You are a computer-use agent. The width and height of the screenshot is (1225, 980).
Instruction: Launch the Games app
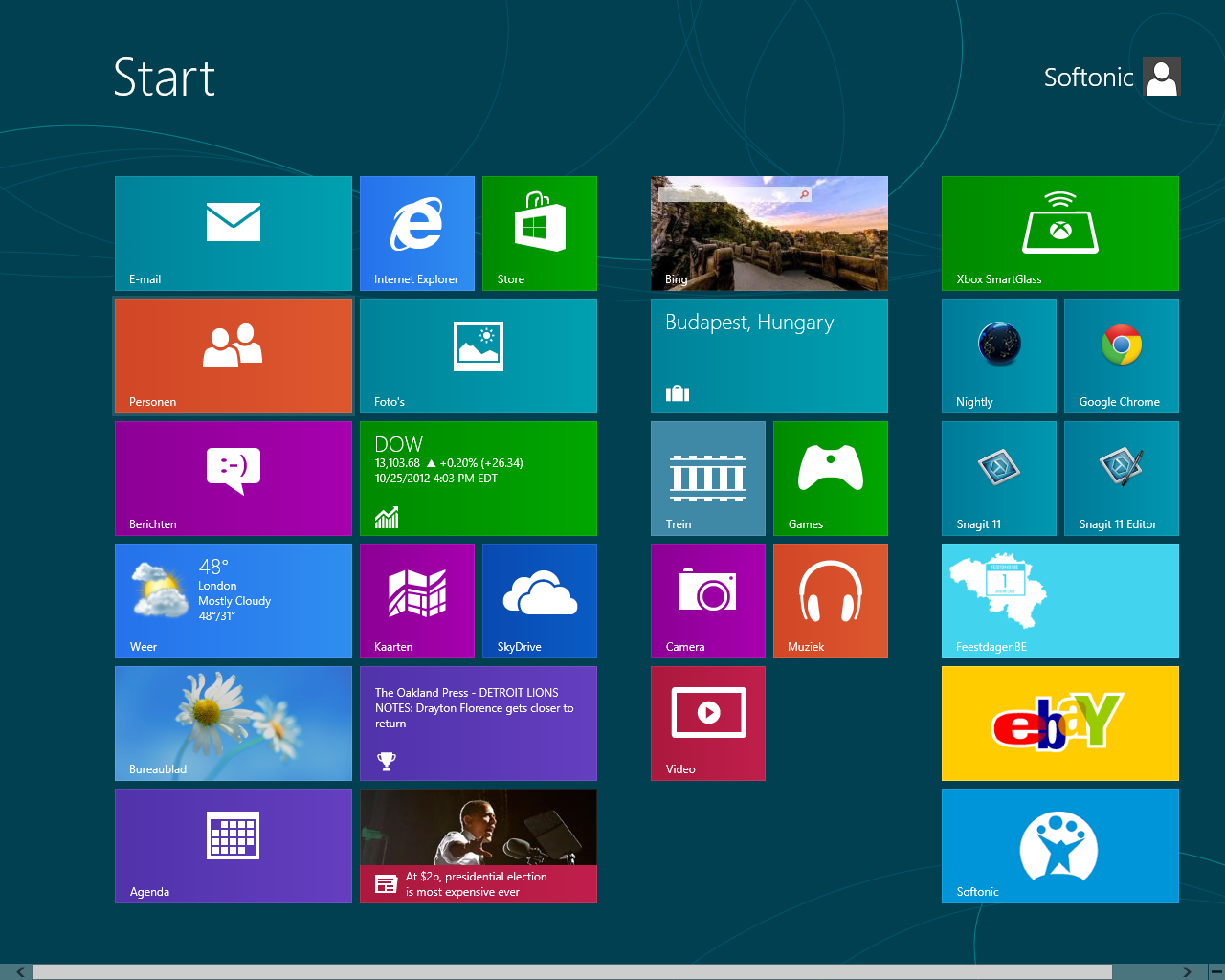(830, 478)
